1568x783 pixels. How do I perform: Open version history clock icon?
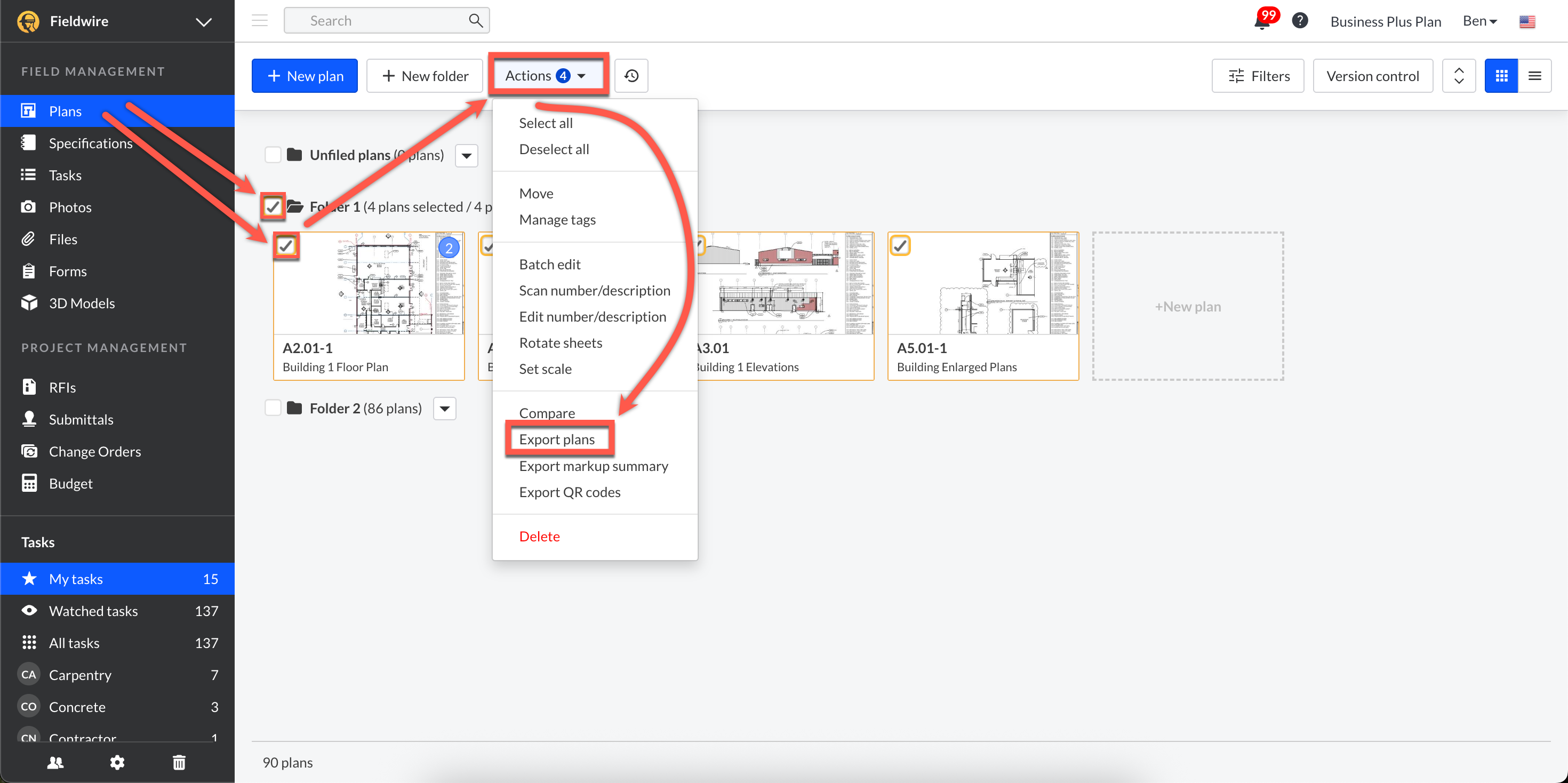tap(631, 76)
